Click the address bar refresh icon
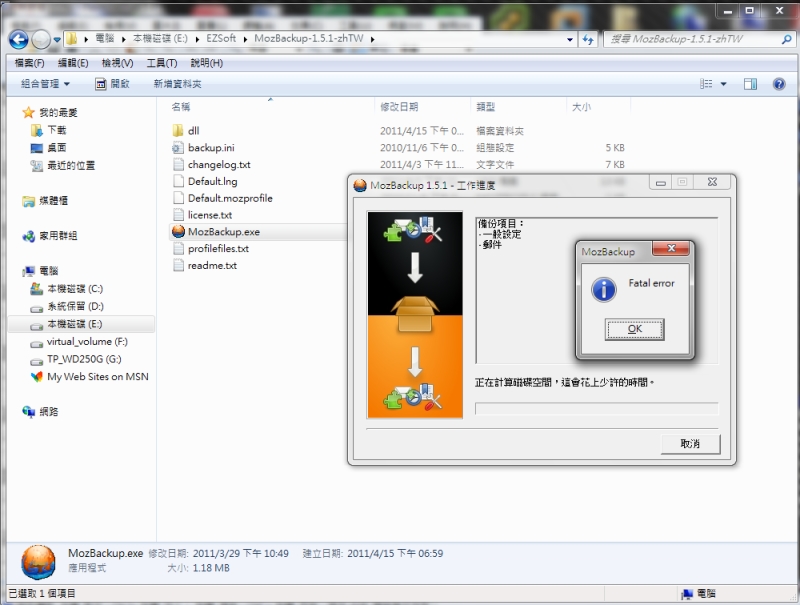This screenshot has height=605, width=800. pos(590,39)
